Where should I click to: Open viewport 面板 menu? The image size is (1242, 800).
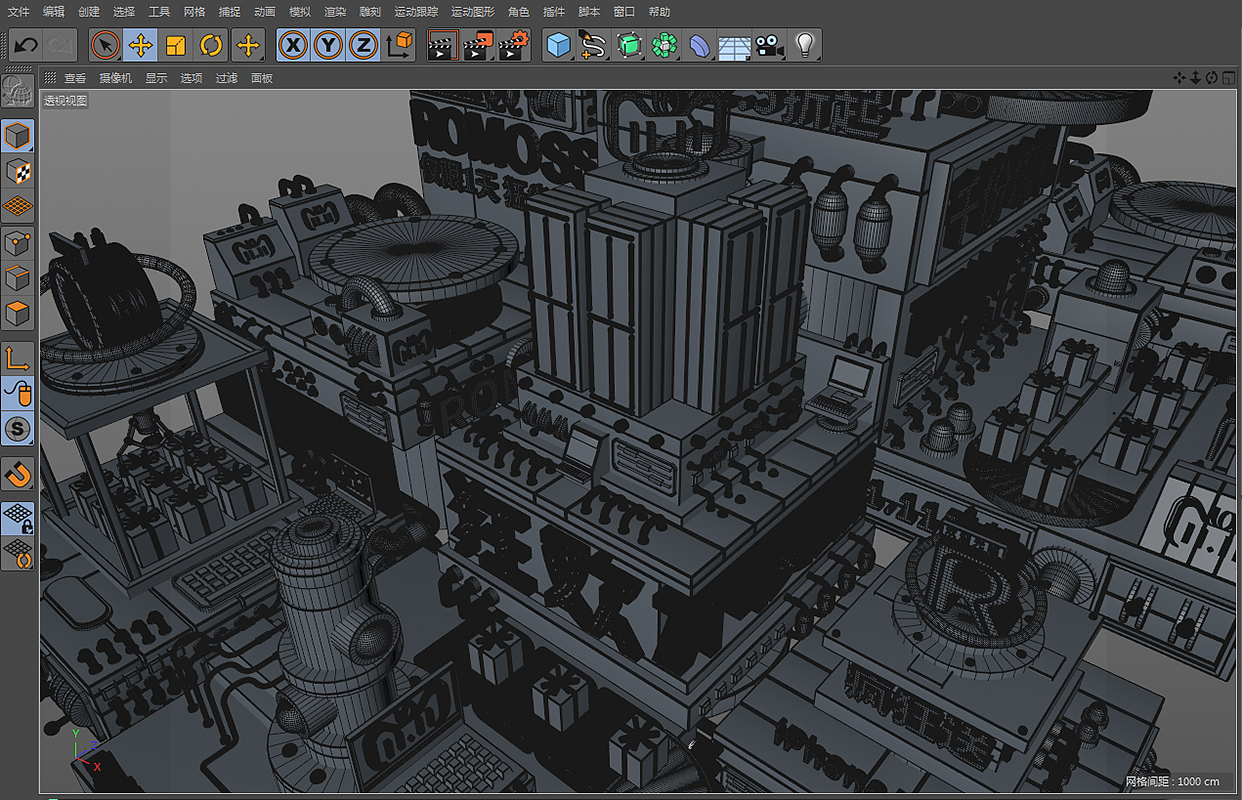[x=261, y=78]
